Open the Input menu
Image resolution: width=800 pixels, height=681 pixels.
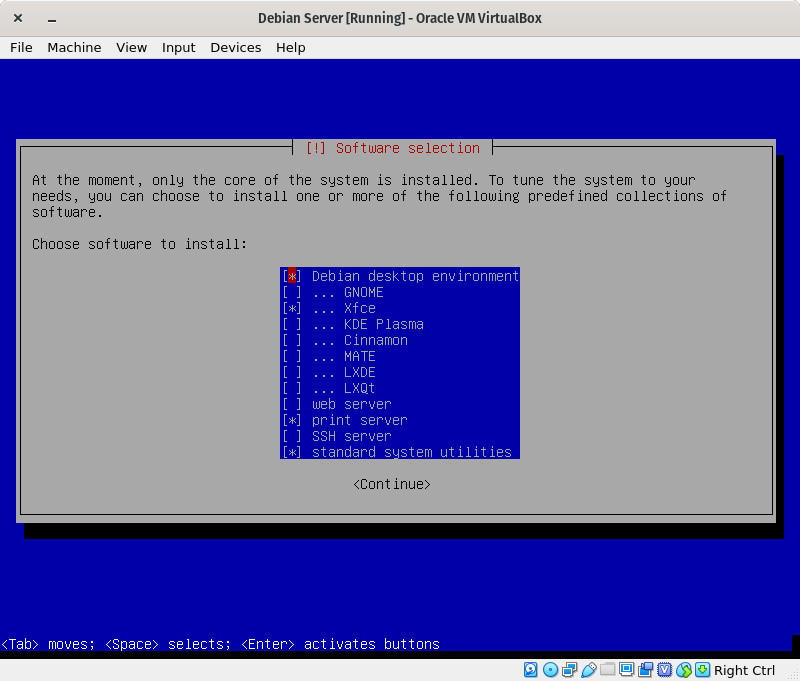tap(179, 47)
